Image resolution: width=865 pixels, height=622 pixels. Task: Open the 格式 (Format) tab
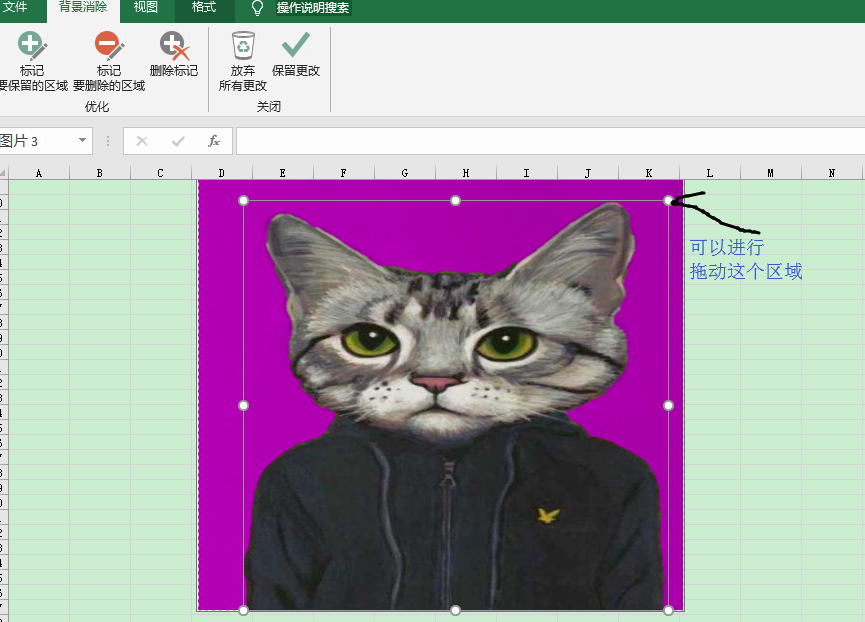point(204,7)
